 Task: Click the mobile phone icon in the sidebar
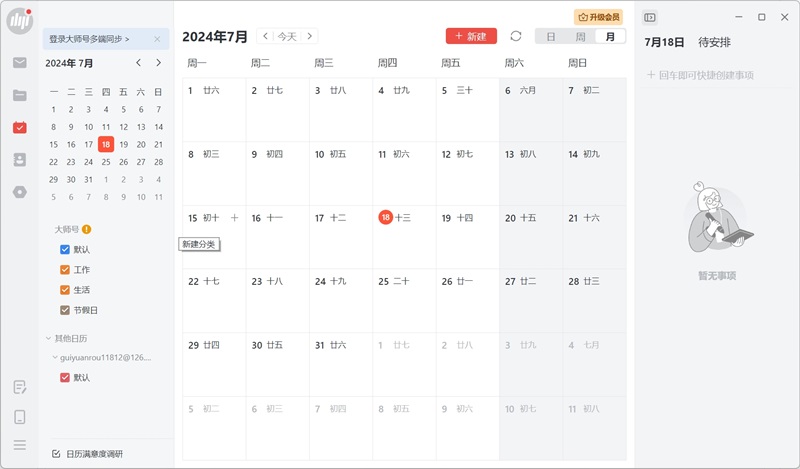point(20,417)
